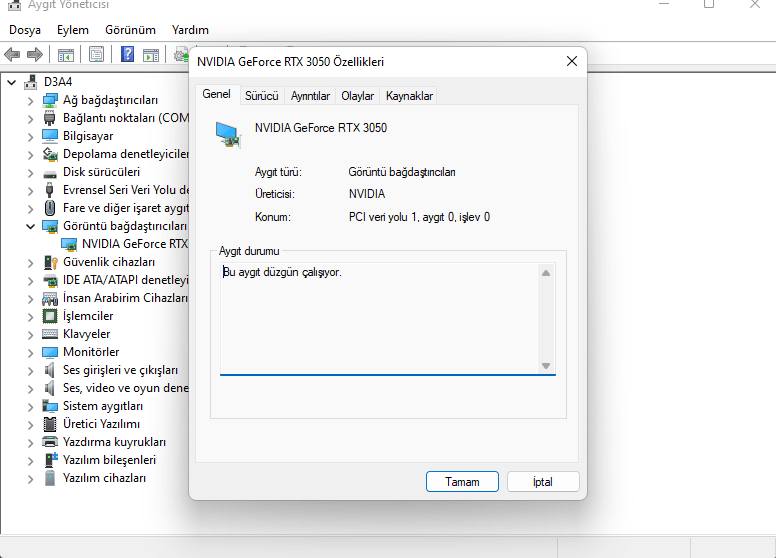Click the IDE controller icon beside IDE ATA/ATAPI
The width and height of the screenshot is (776, 558).
point(50,280)
